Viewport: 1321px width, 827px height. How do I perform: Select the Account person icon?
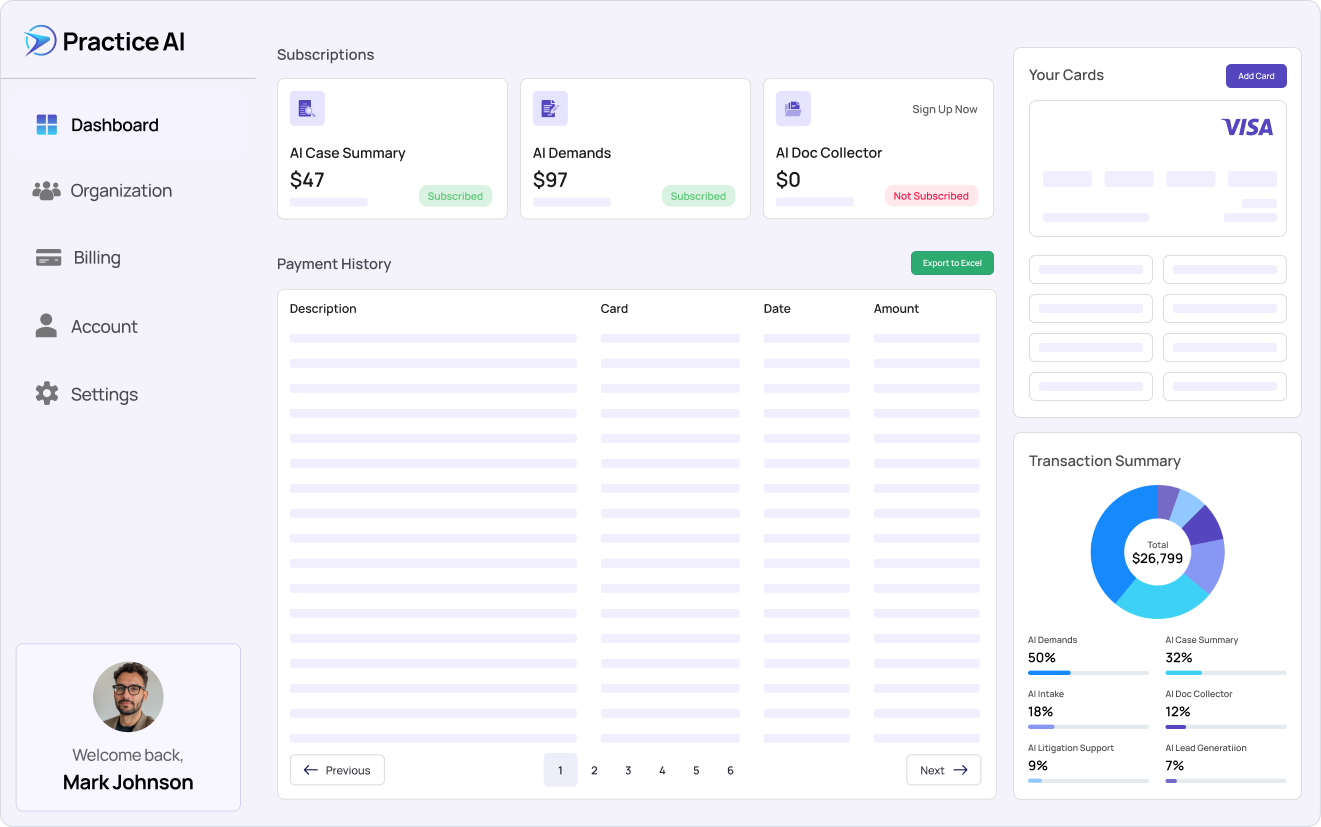pos(45,325)
